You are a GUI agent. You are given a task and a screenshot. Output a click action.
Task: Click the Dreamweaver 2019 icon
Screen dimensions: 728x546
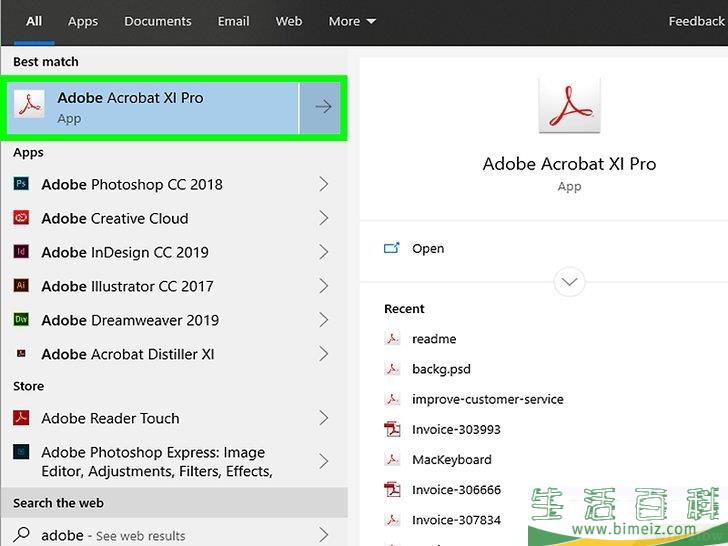21,319
